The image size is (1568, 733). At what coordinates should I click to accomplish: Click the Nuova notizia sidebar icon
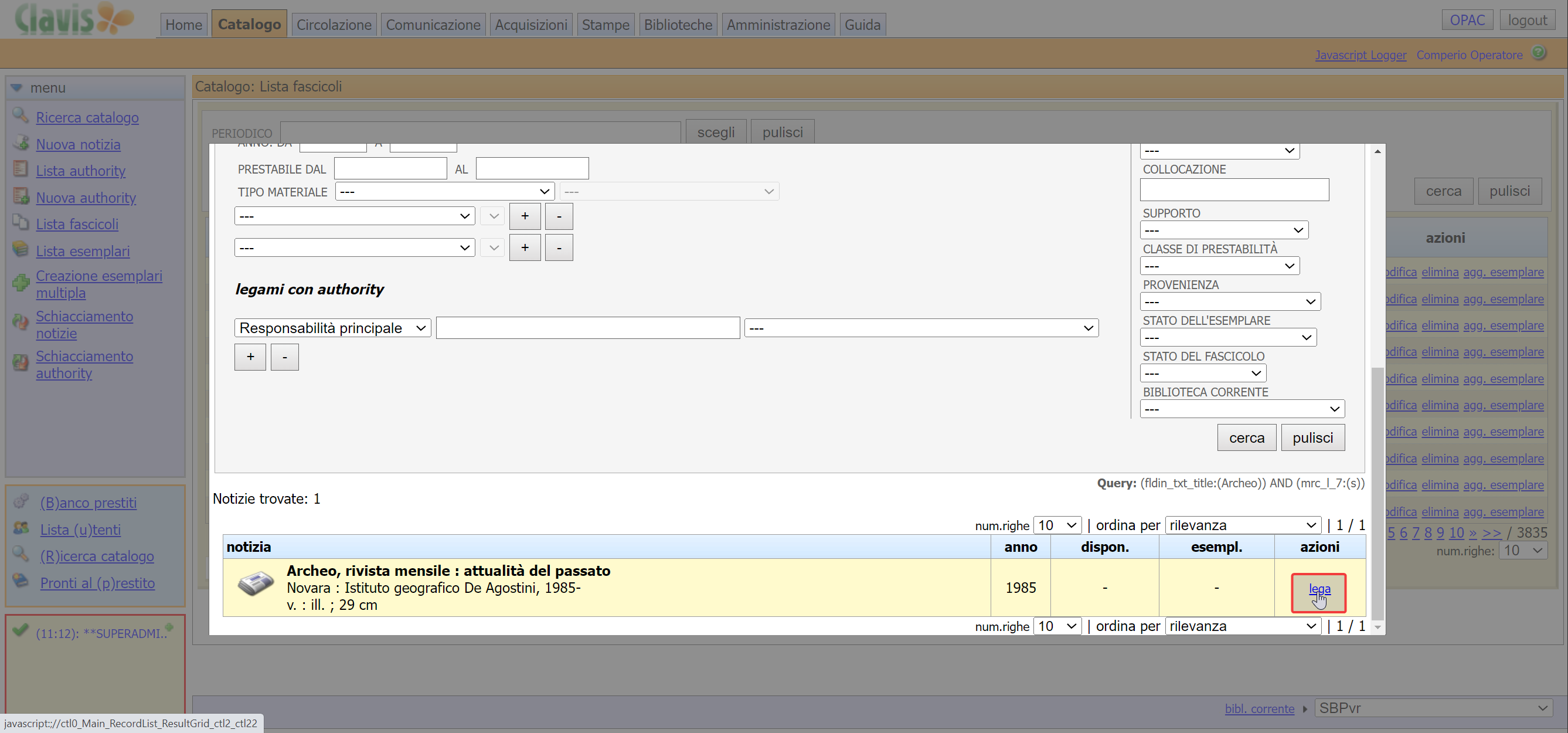tap(21, 143)
